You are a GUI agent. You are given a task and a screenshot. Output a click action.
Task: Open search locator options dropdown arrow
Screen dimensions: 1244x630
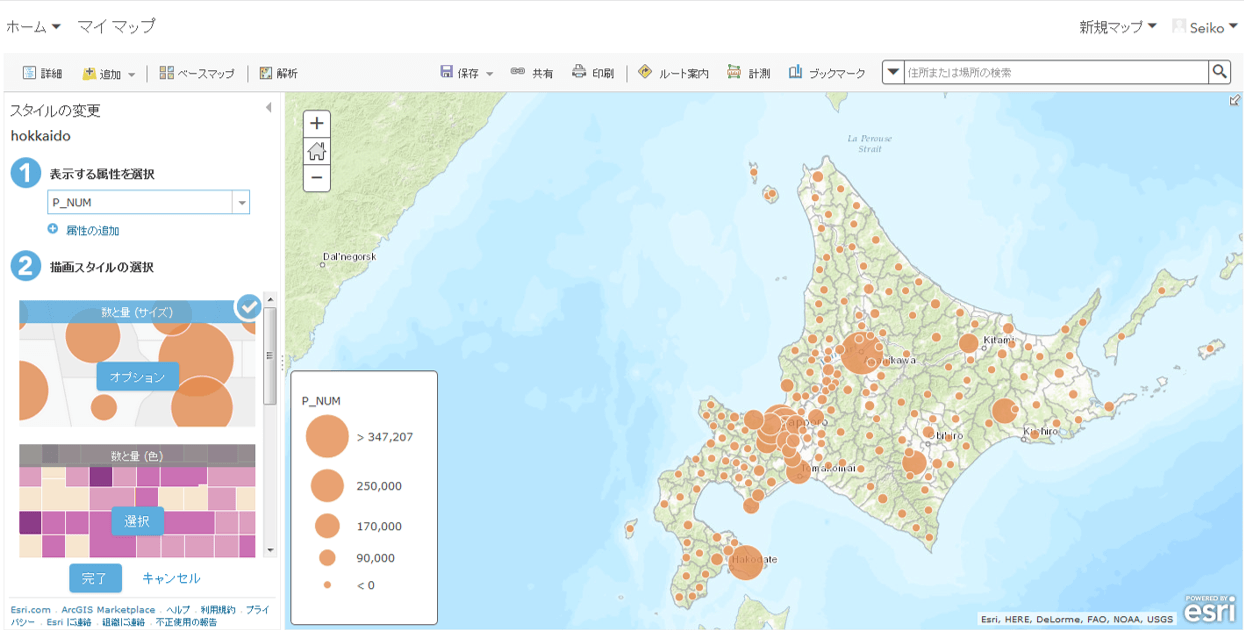(x=894, y=72)
